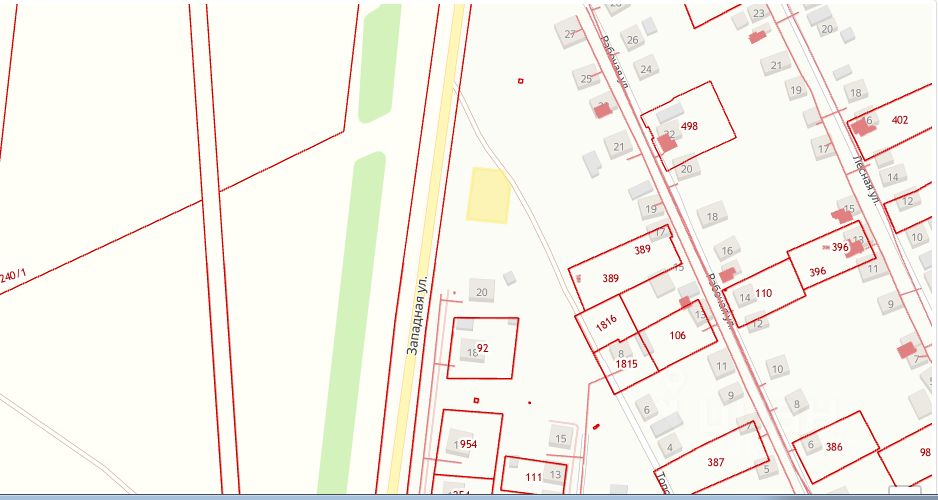Click the parcel label 240/1
The height and width of the screenshot is (500, 938).
(13, 276)
